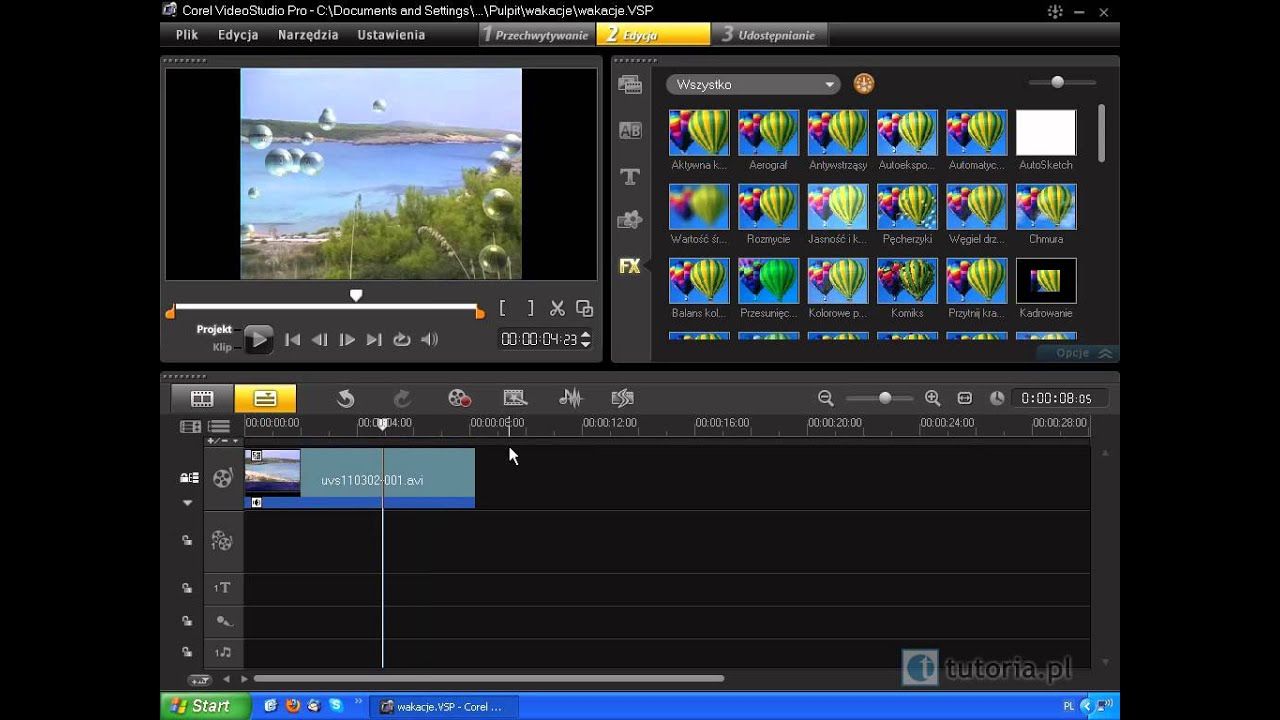Toggle lock on the voice track

point(187,621)
